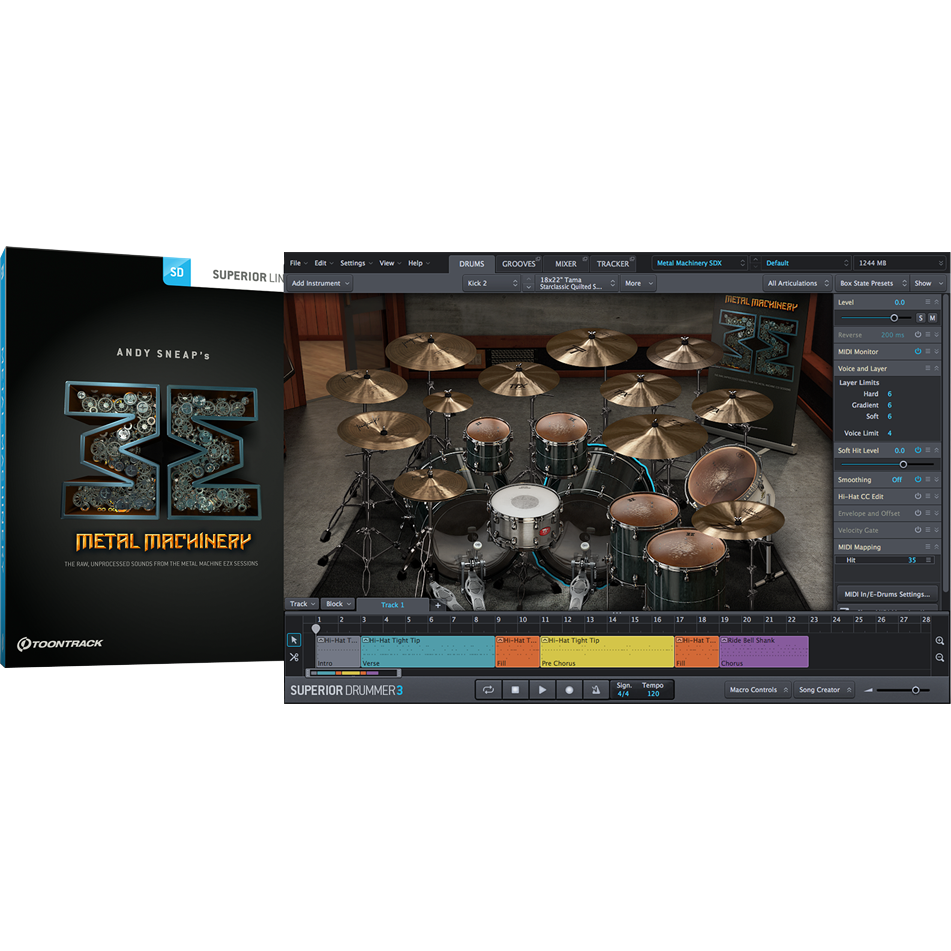Open Box State Presets dropdown
This screenshot has width=951, height=951.
872,283
